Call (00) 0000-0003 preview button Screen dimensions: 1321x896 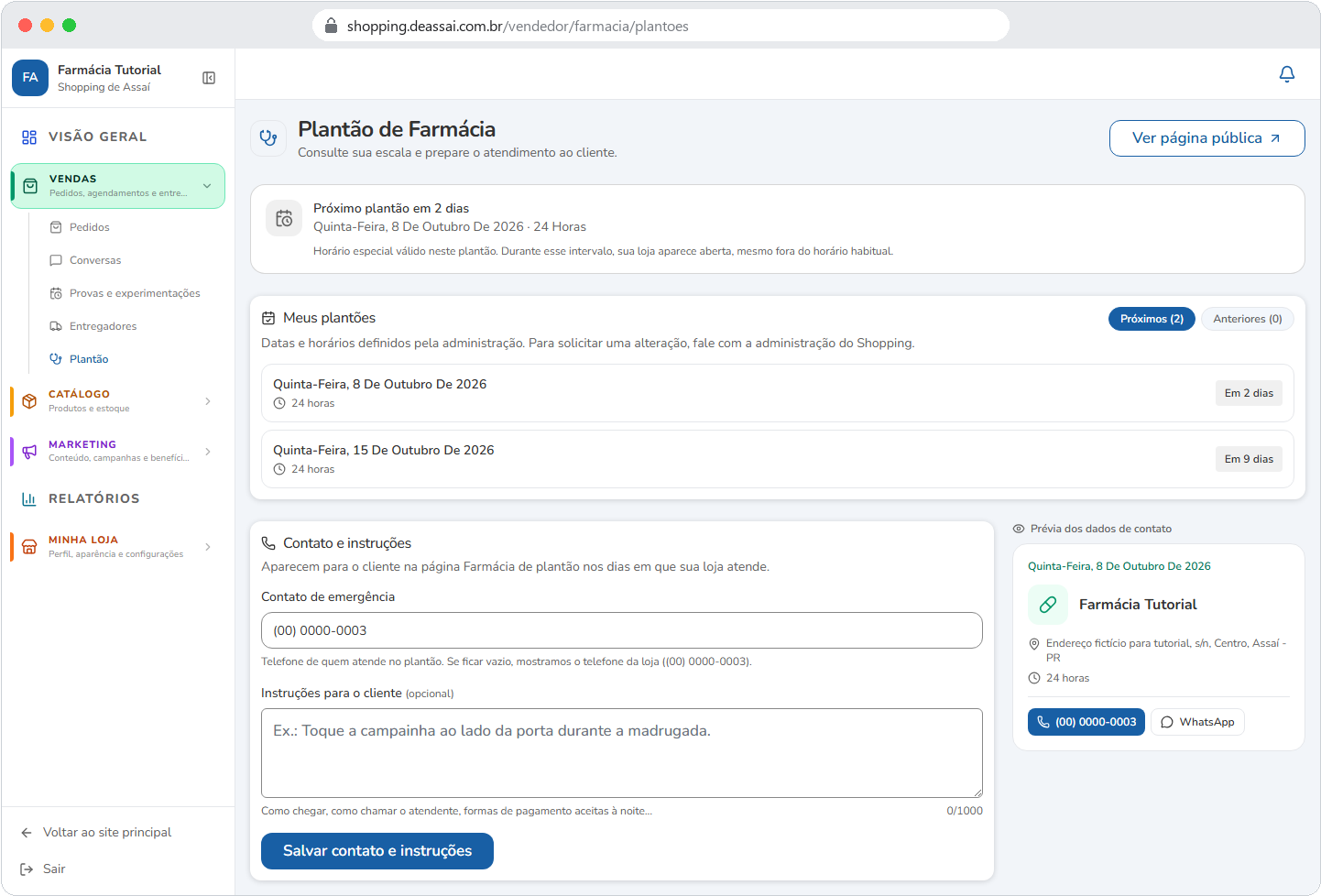tap(1086, 722)
